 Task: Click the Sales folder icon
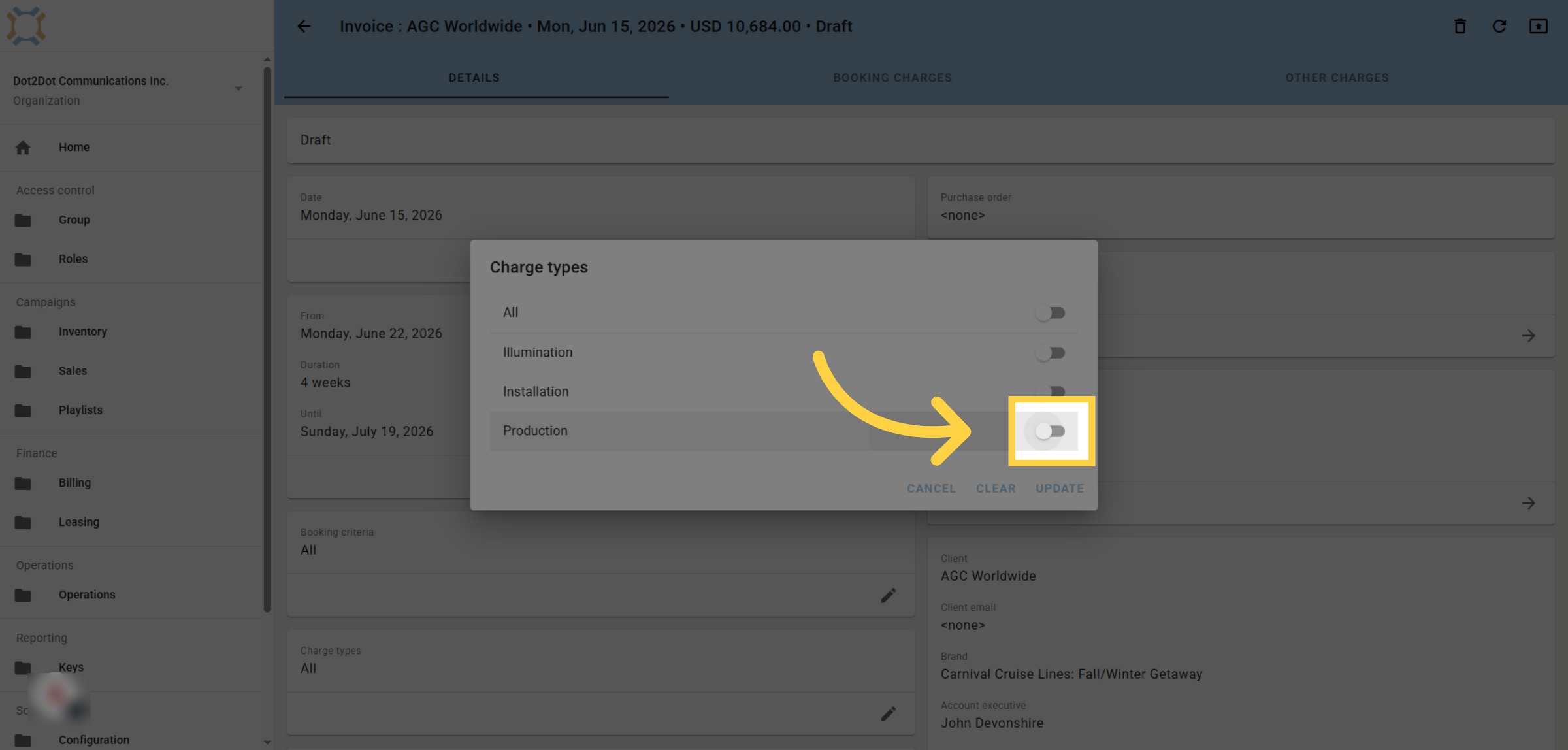pos(23,371)
